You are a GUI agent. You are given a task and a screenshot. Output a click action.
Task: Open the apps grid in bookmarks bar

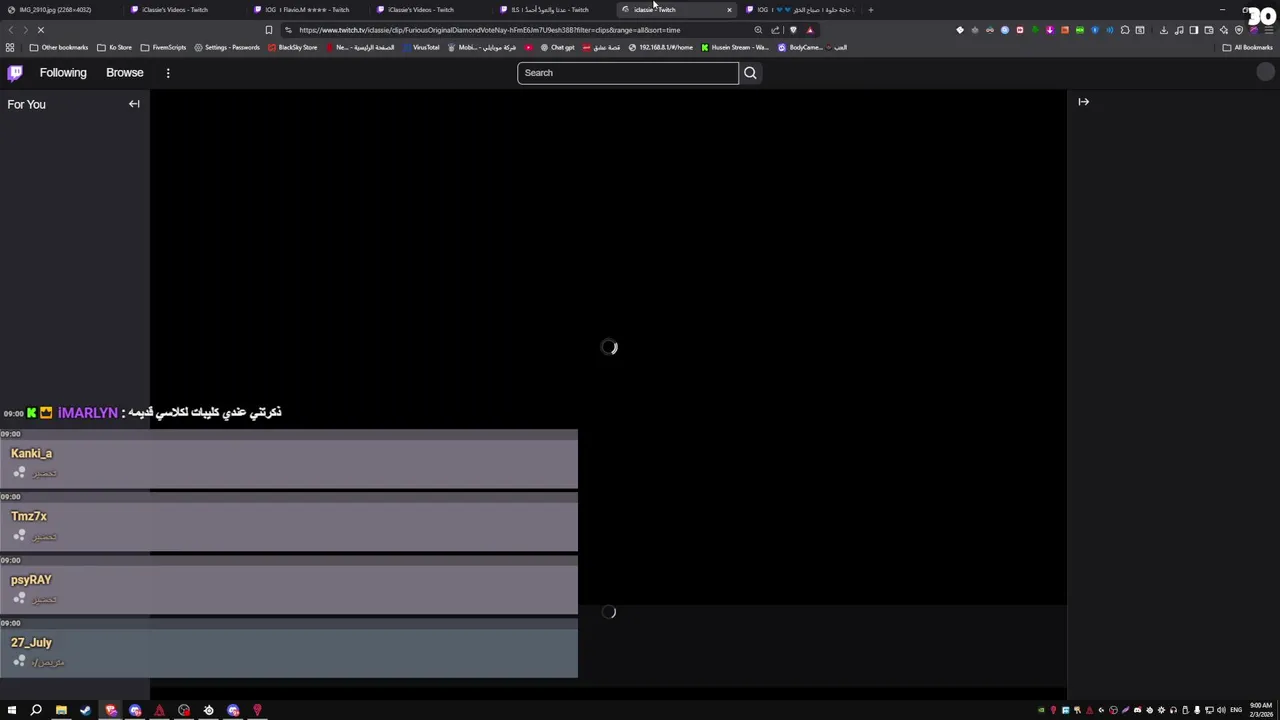(x=10, y=47)
